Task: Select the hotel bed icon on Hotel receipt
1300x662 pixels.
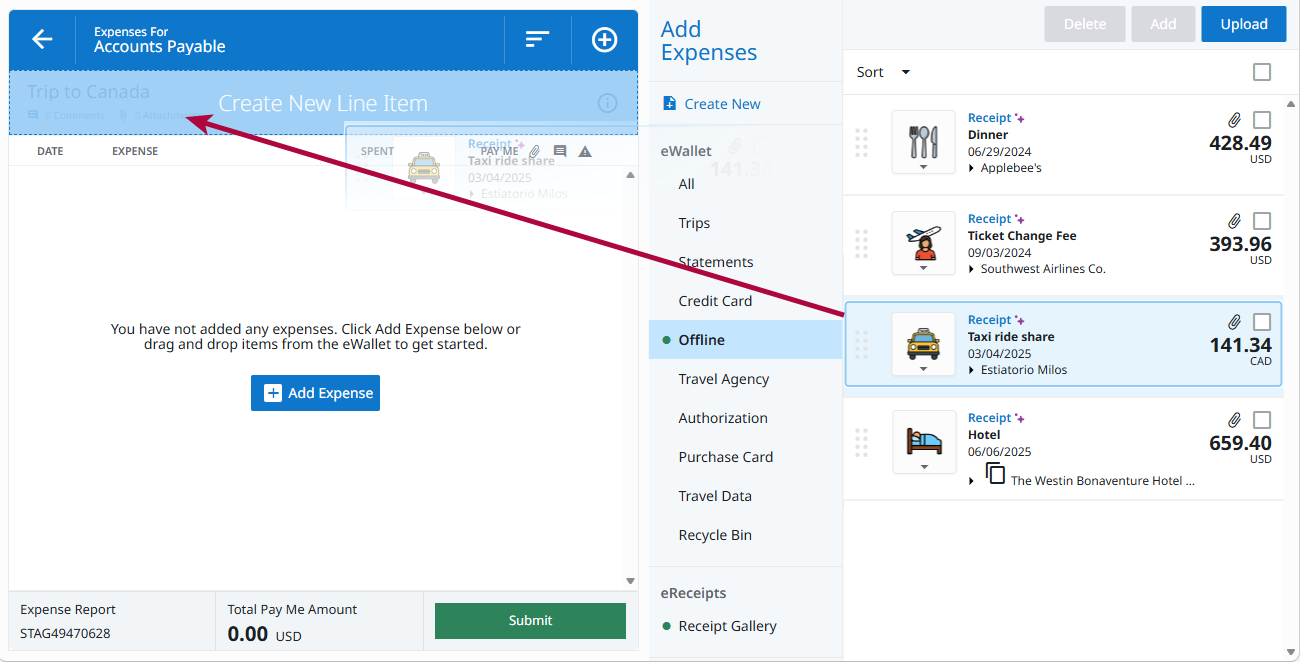Action: pos(923,438)
